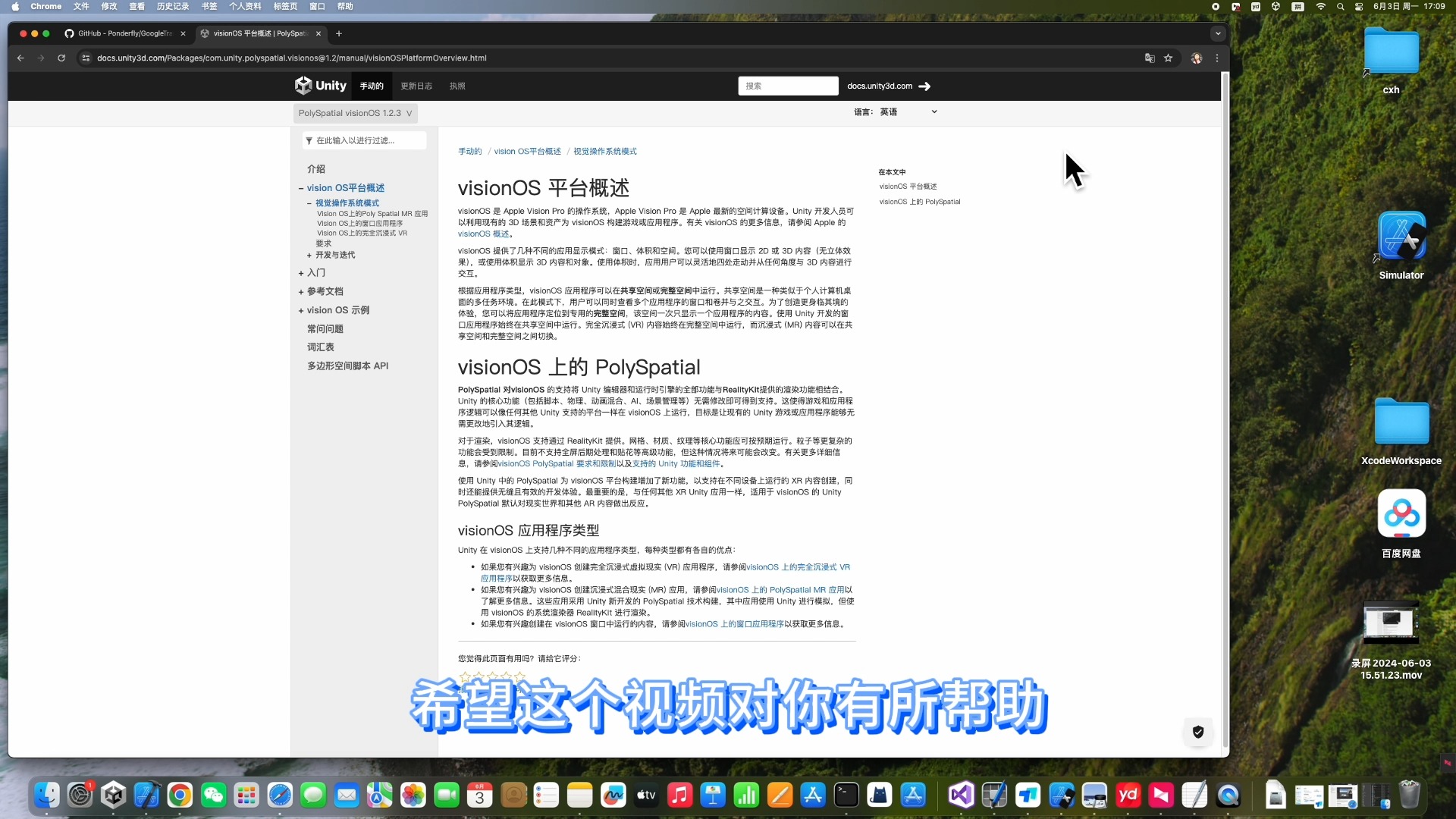Launch Unity Hub from the dock

114,795
